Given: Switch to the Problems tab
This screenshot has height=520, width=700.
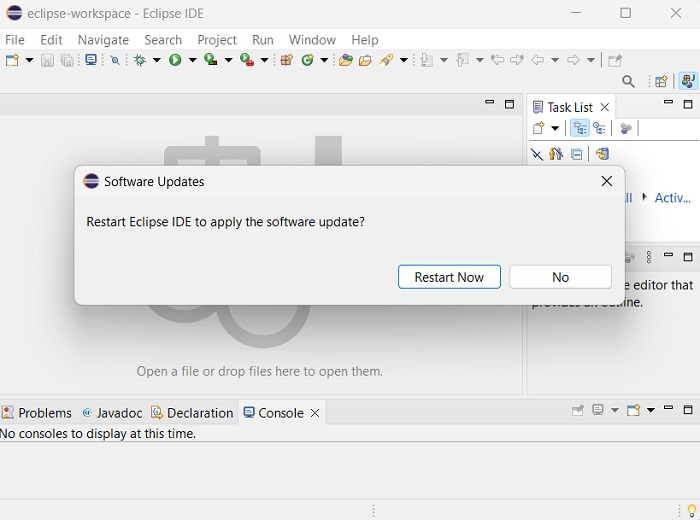Looking at the screenshot, I should 37,413.
